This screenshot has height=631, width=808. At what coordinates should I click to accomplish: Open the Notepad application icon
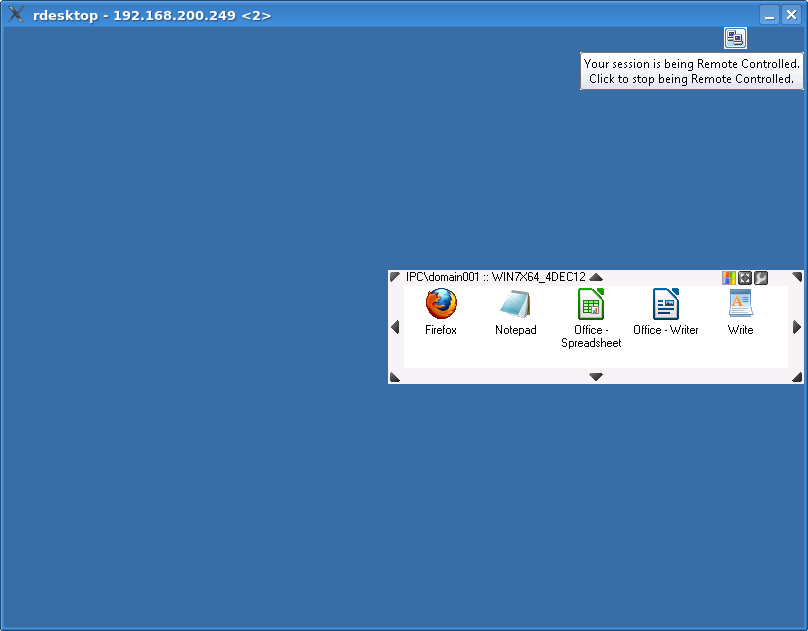click(515, 304)
